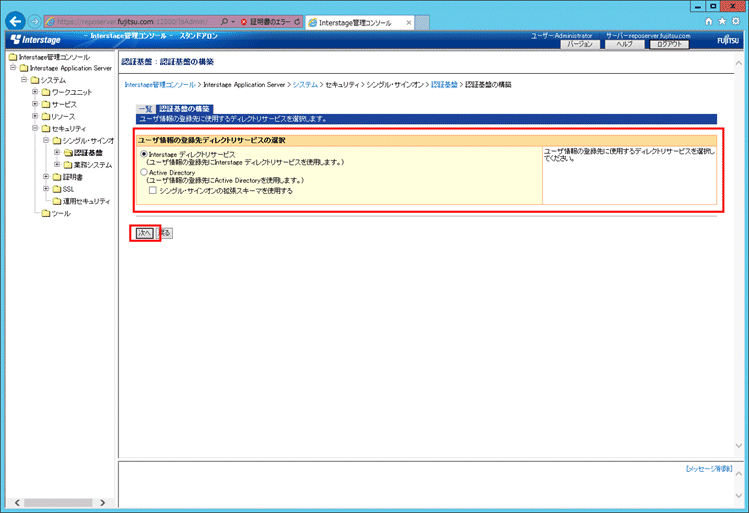Switch to the 一覧 tab

145,109
